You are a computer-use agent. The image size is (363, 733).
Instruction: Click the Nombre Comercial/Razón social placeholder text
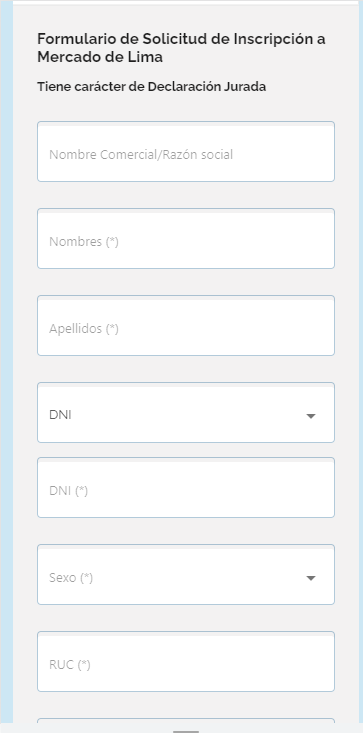coord(141,155)
